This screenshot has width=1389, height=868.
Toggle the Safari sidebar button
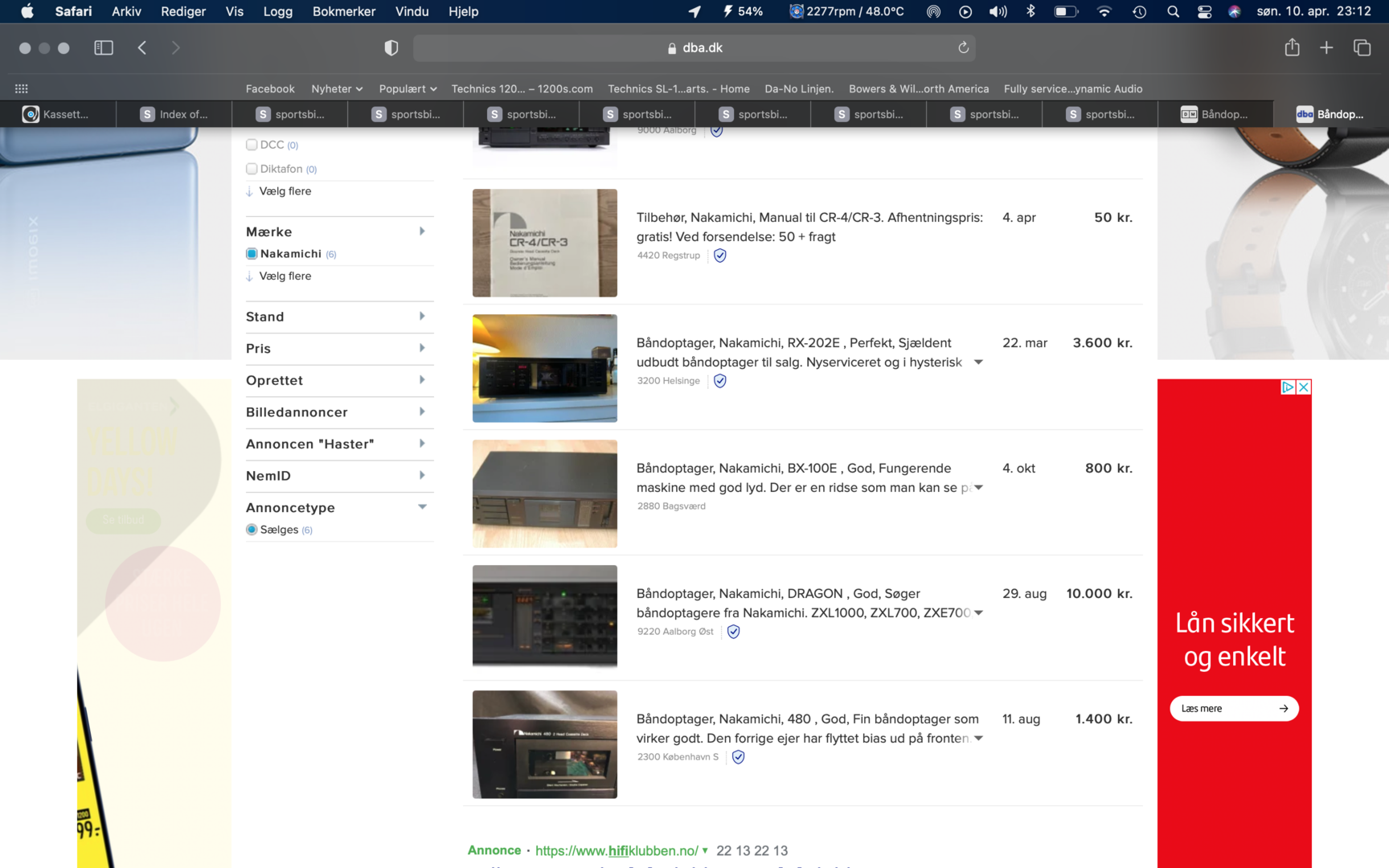coord(104,47)
